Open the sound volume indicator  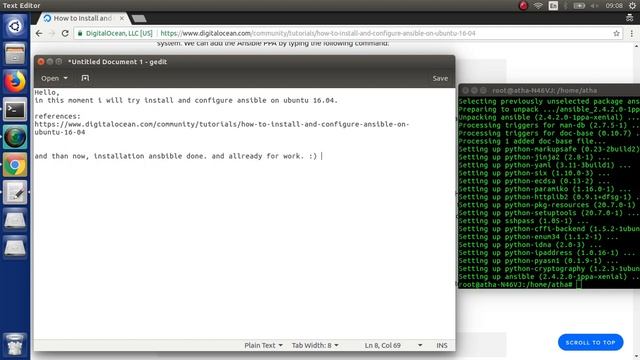pos(595,6)
